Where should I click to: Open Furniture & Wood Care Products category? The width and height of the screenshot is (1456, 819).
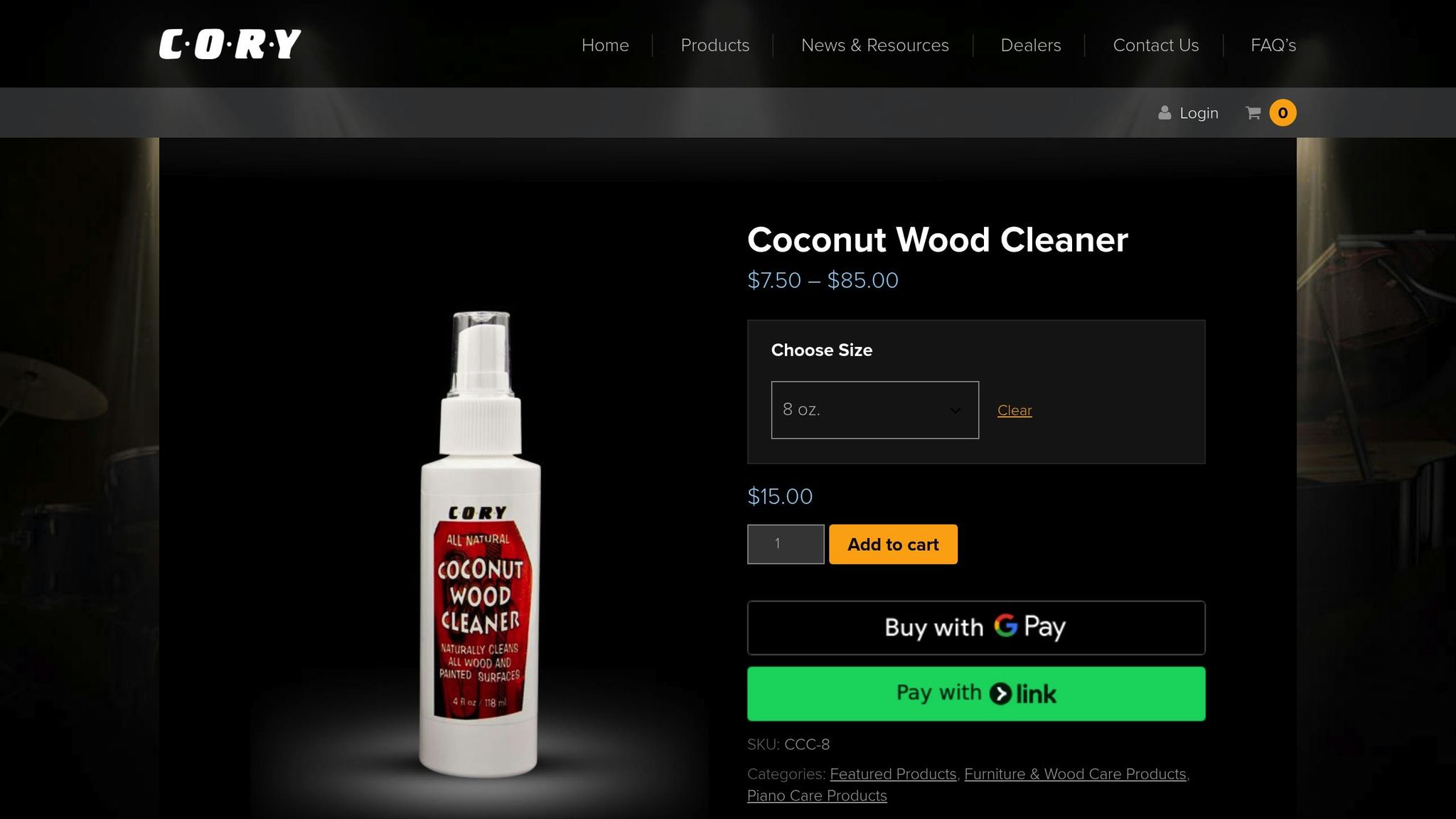[x=1075, y=773]
